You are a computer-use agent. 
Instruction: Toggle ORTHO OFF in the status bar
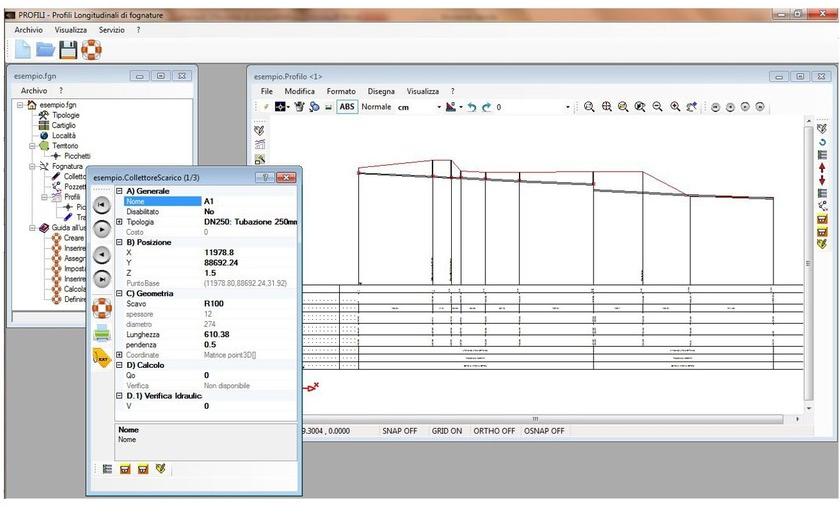coord(494,431)
